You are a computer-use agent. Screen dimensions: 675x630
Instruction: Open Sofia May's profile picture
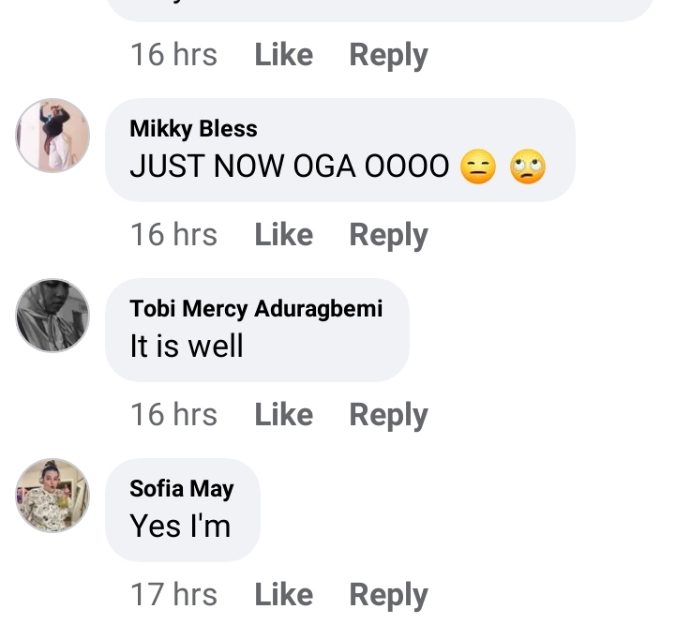coord(53,495)
